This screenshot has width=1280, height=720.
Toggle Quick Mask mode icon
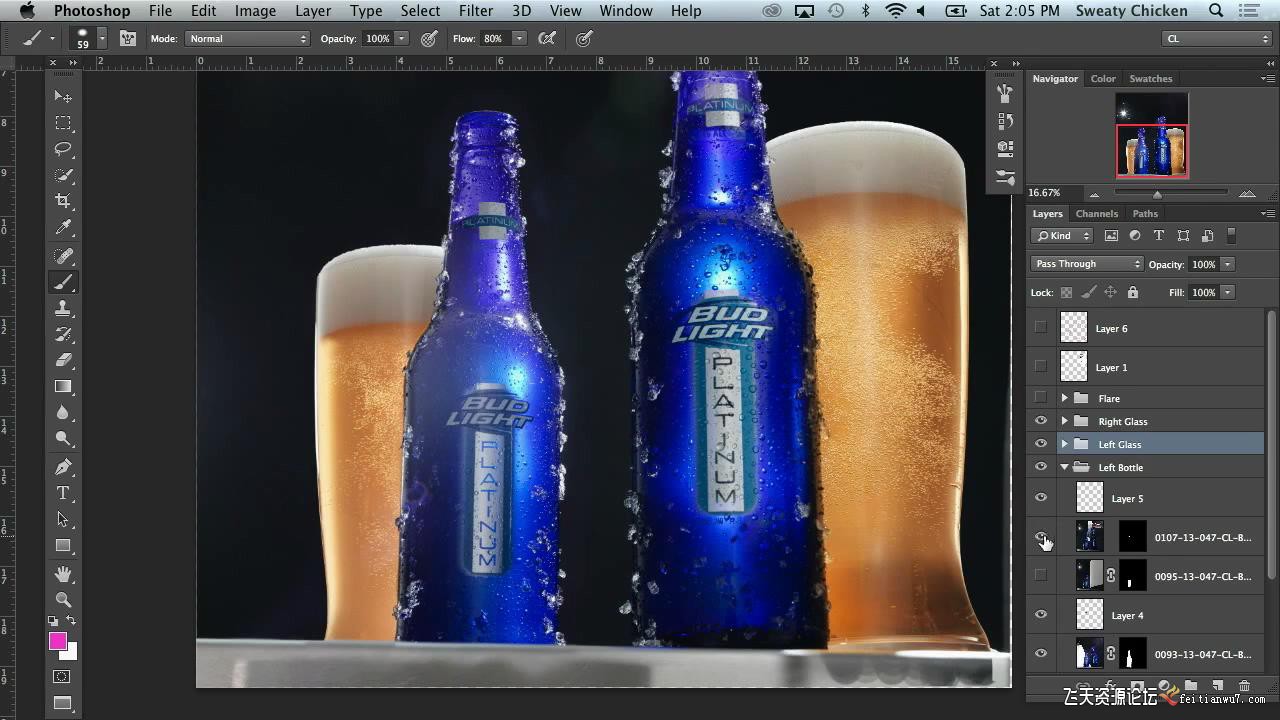coord(63,677)
